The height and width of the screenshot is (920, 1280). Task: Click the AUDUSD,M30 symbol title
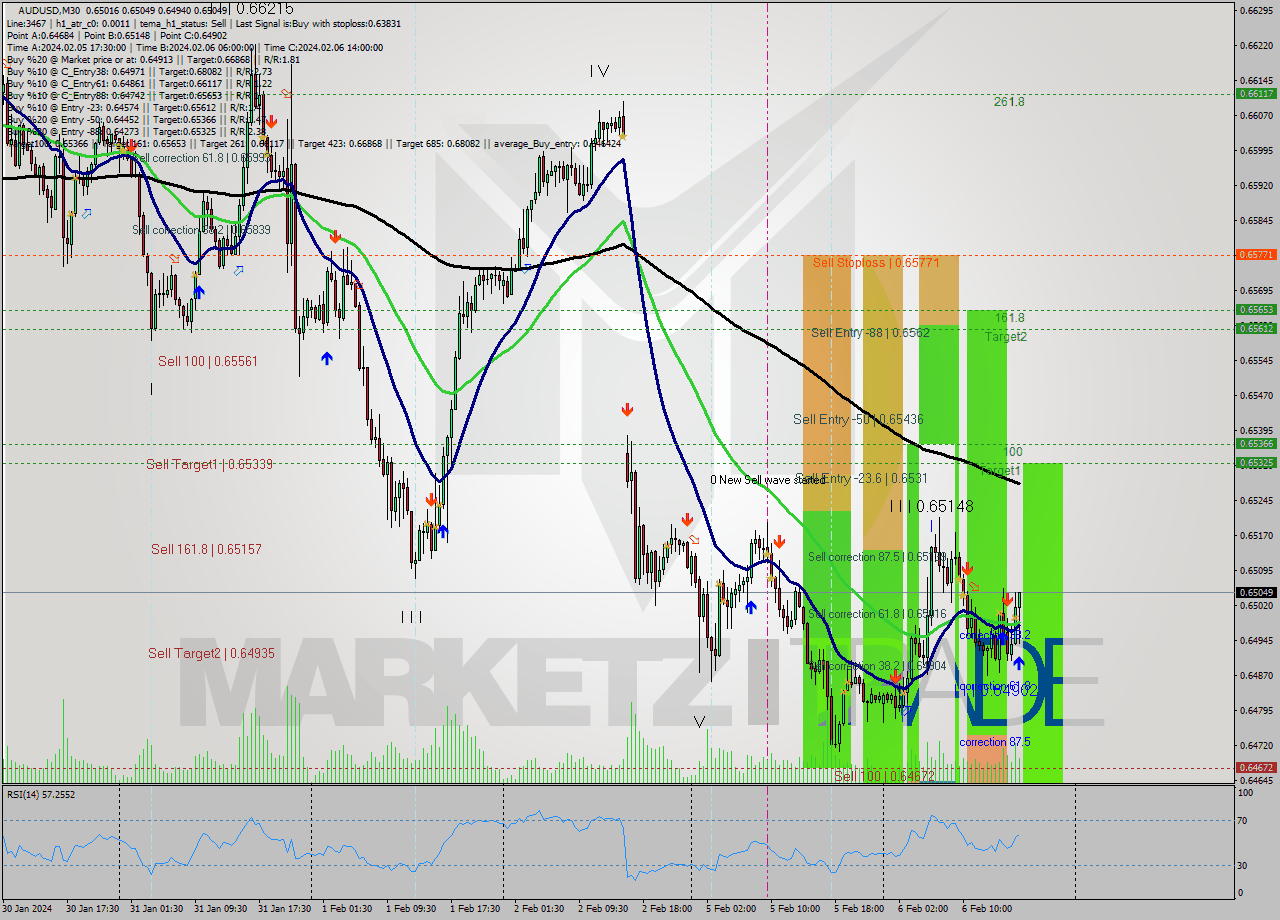pyautogui.click(x=49, y=10)
